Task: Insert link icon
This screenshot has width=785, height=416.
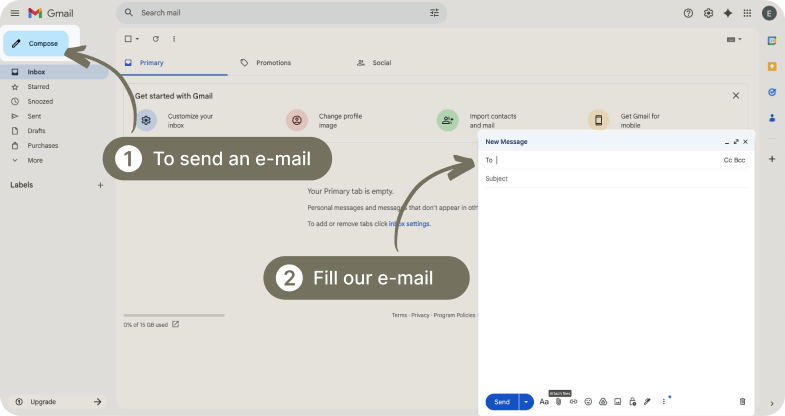Action: pos(573,401)
